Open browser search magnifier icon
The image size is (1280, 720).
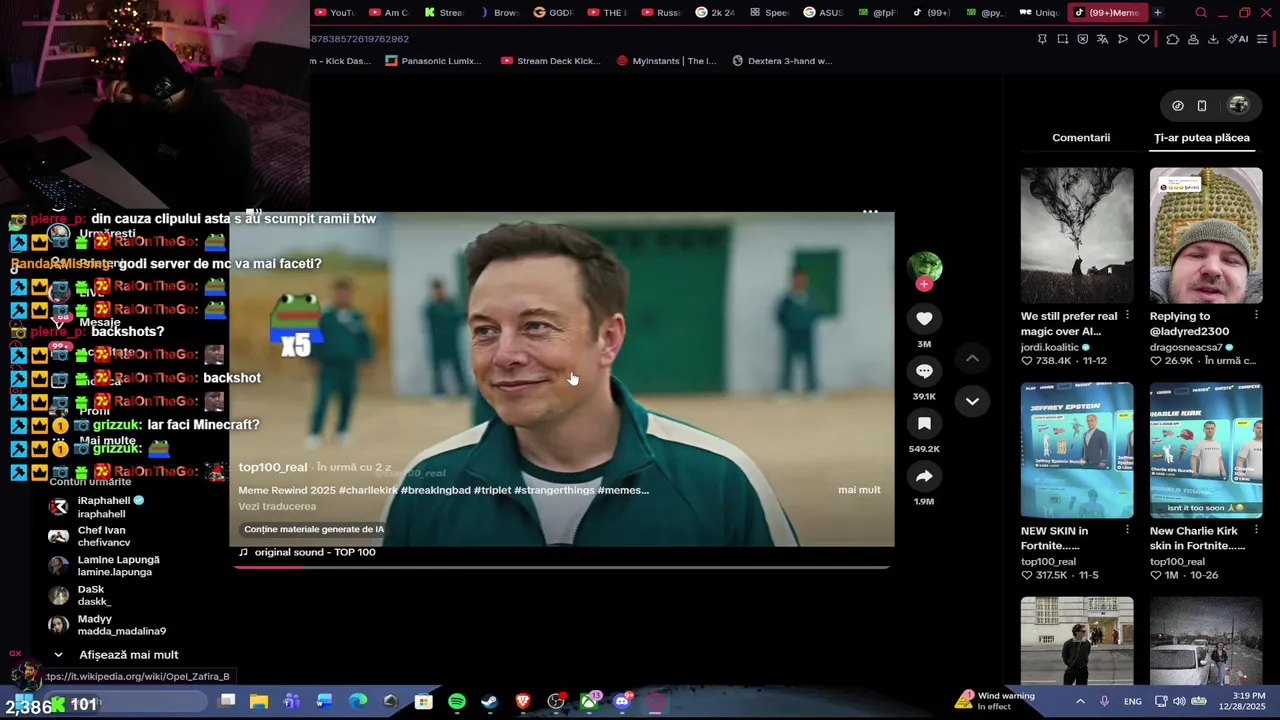pos(1201,13)
